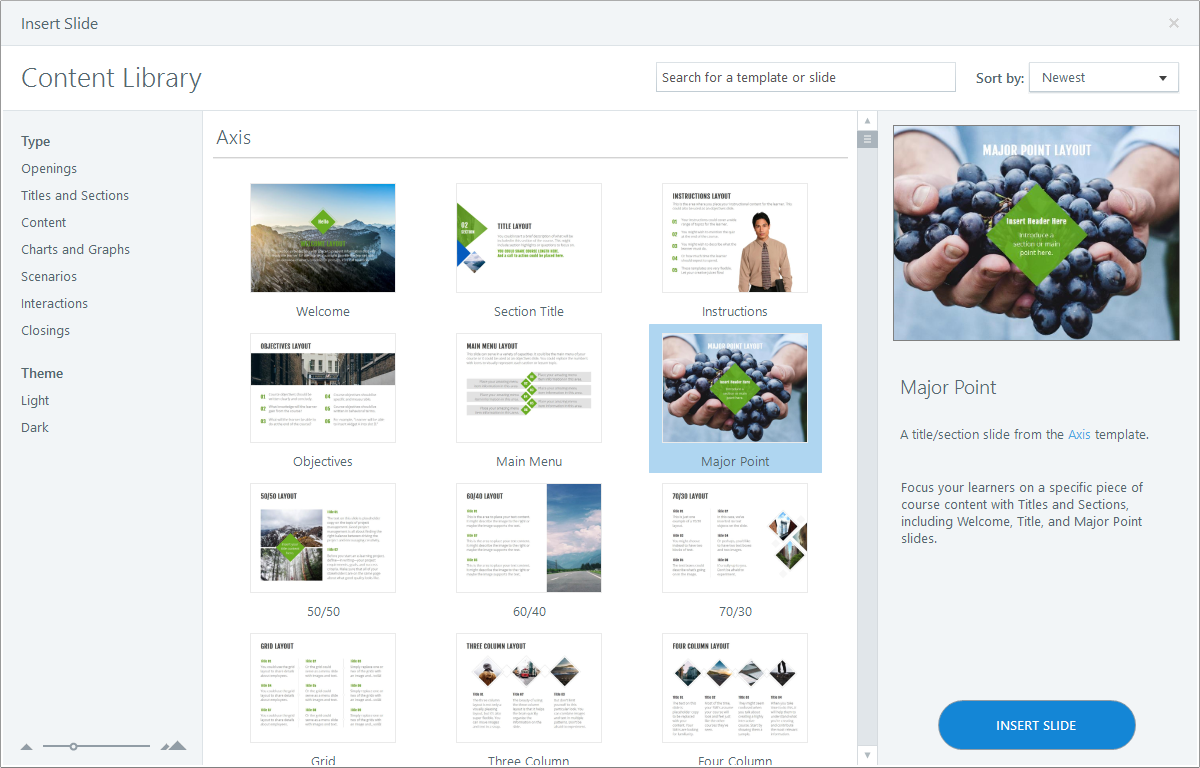Click the Major Point preview image
Screen dimensions: 1200x768
point(1036,233)
